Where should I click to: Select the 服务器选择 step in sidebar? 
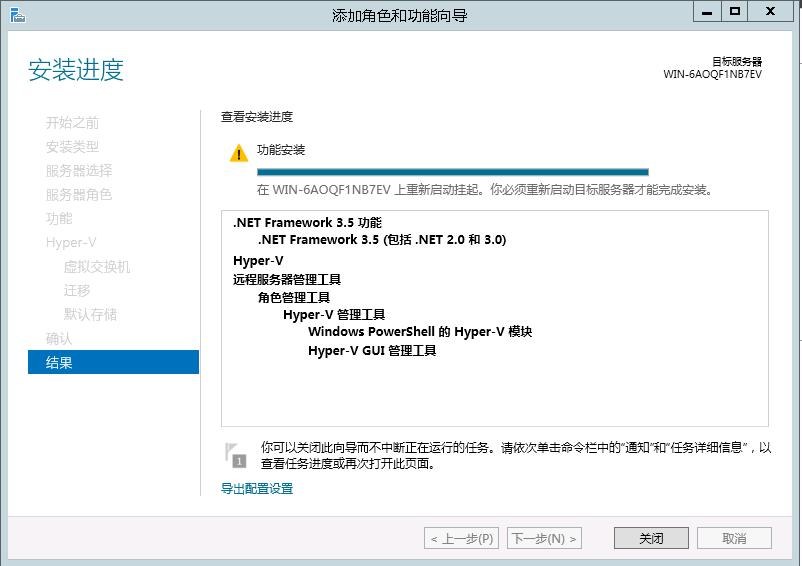pyautogui.click(x=79, y=171)
